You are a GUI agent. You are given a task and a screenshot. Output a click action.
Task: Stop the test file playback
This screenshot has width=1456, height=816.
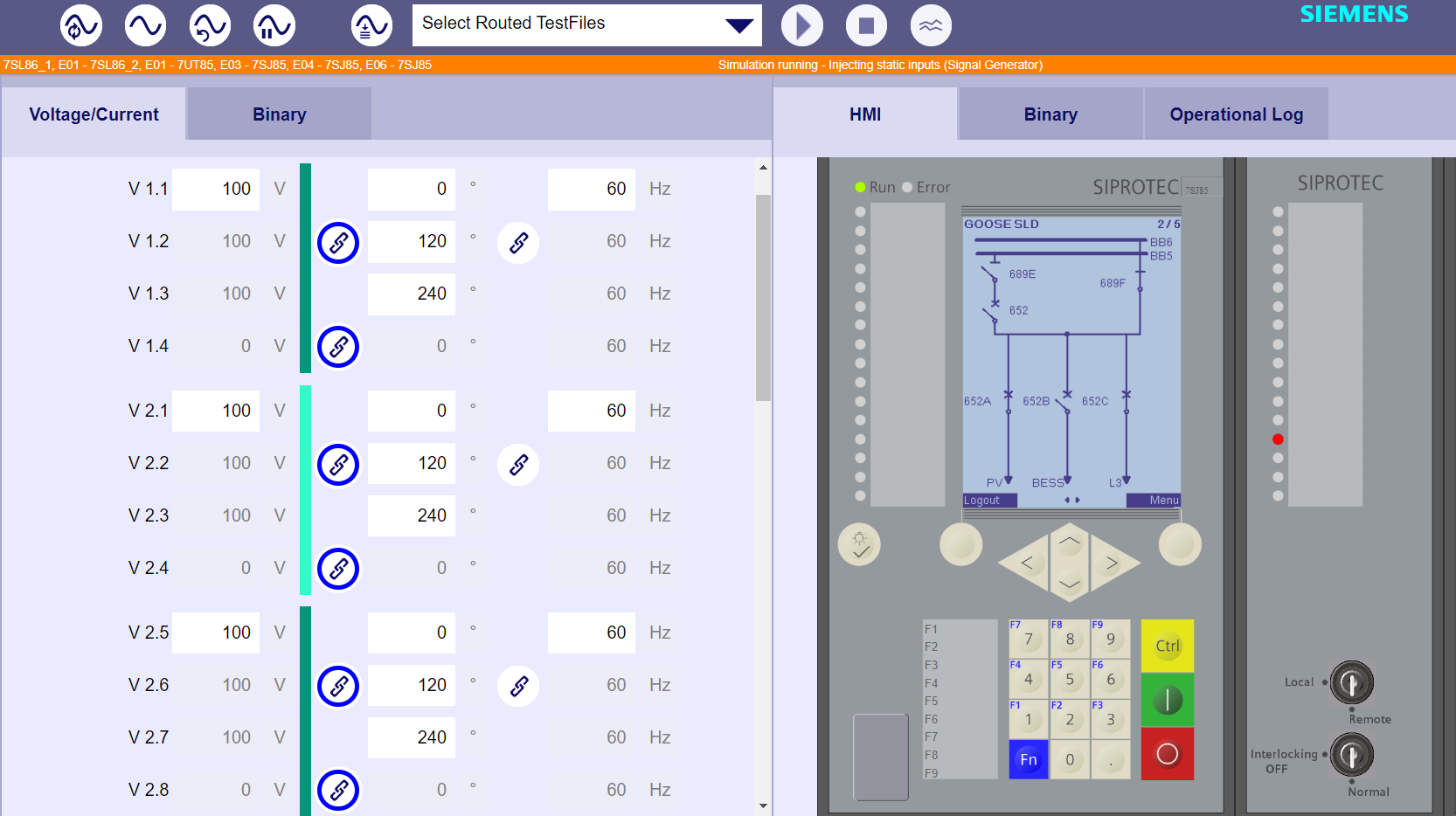click(x=866, y=25)
